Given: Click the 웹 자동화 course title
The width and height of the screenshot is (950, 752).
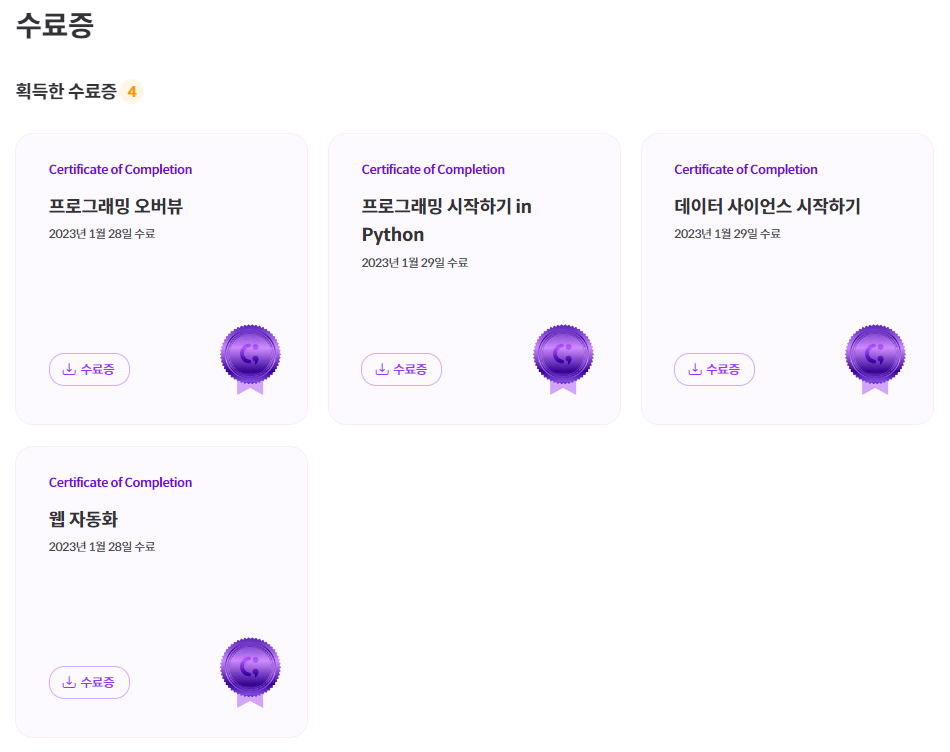Looking at the screenshot, I should click(83, 519).
